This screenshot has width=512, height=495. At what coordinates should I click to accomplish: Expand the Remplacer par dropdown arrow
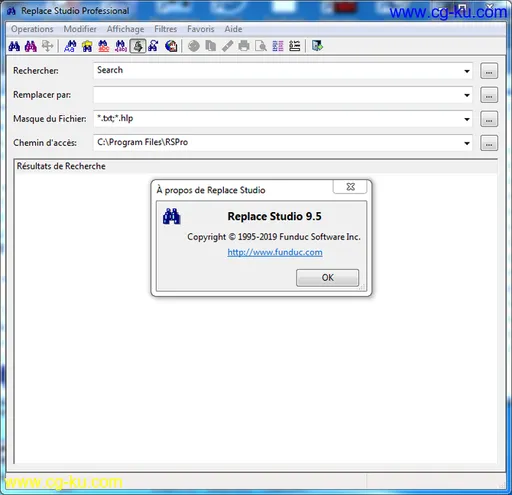pyautogui.click(x=467, y=95)
